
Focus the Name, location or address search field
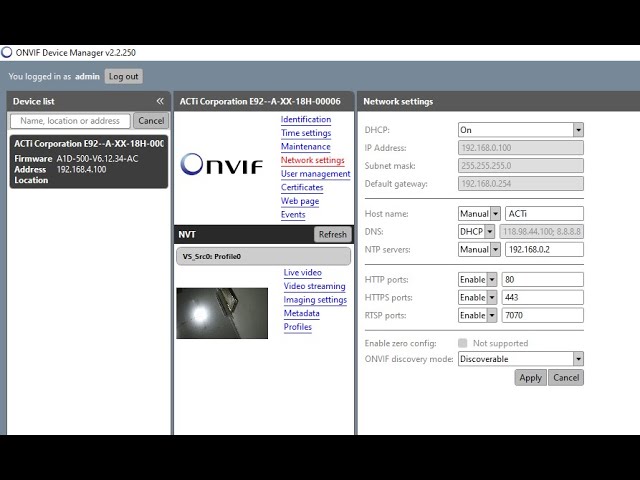click(x=70, y=120)
